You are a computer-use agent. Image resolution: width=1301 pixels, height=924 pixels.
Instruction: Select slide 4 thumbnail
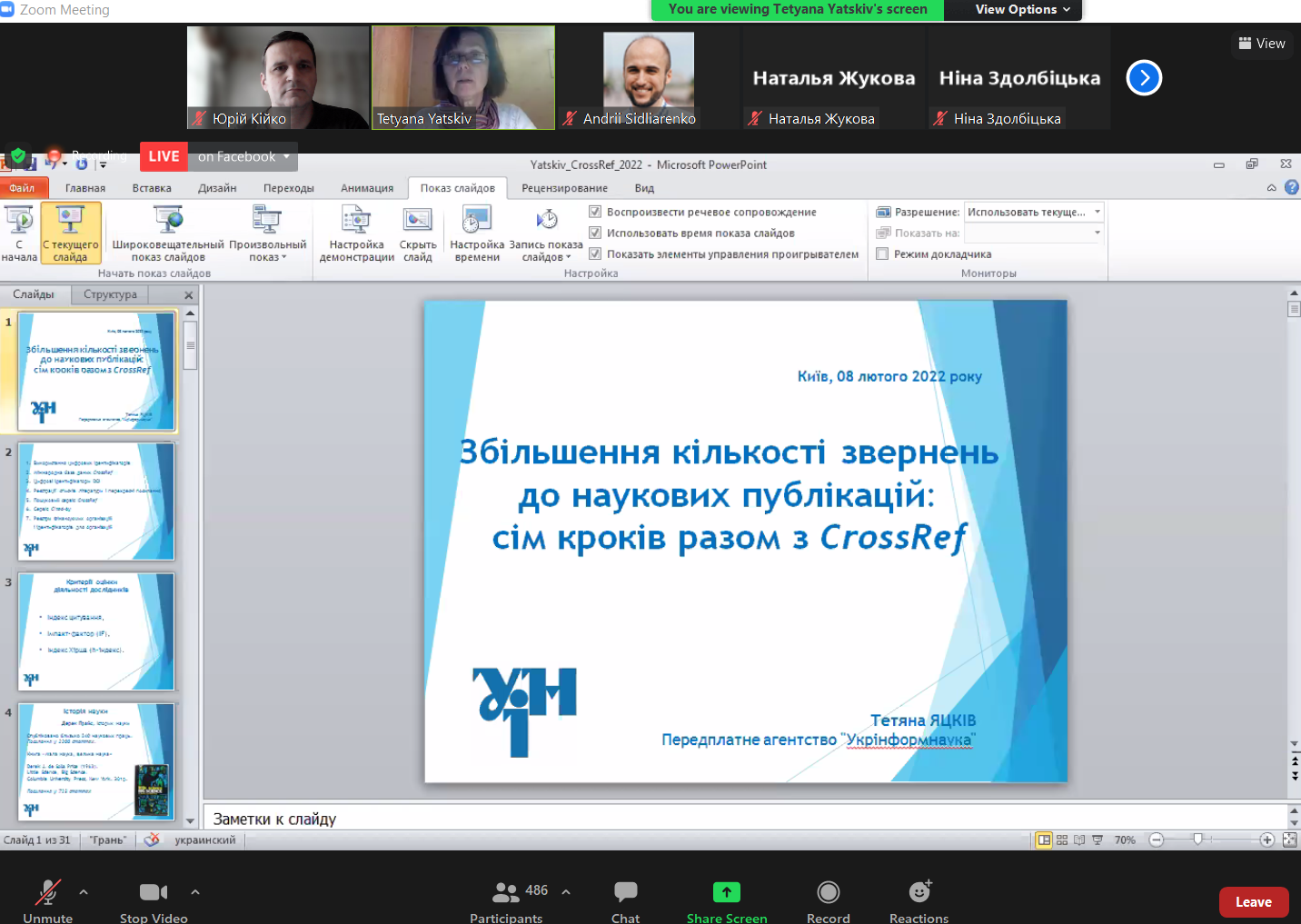tap(96, 761)
